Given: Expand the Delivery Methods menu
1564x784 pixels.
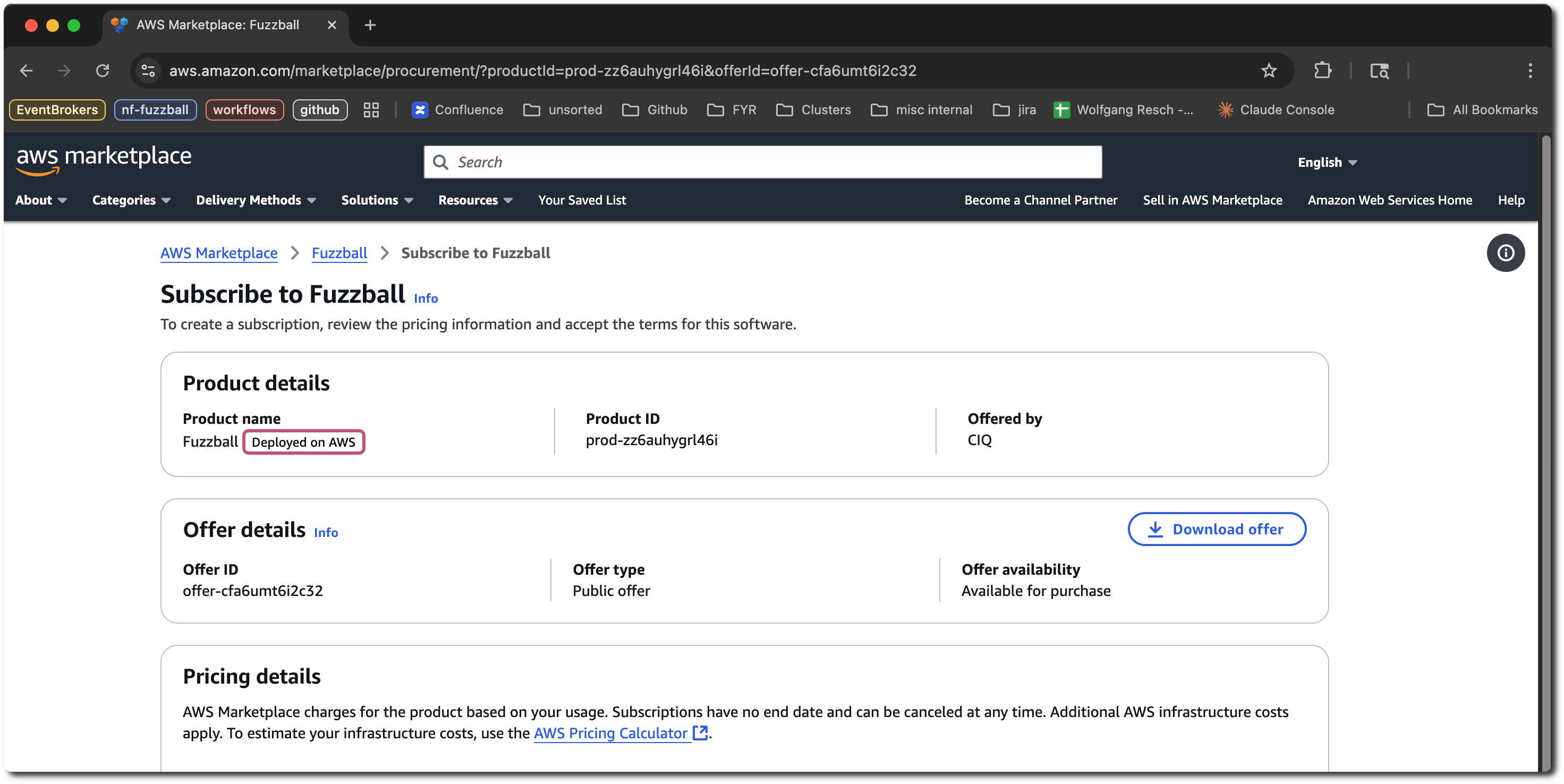Looking at the screenshot, I should [255, 200].
